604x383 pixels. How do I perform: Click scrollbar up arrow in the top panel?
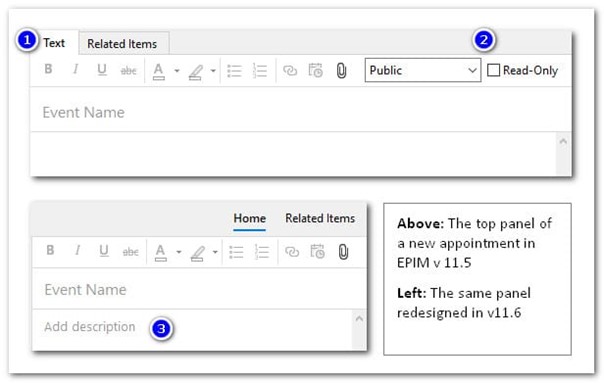pyautogui.click(x=563, y=141)
